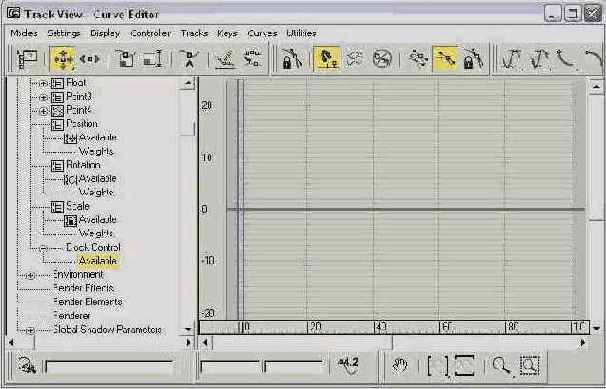Open the Settings menu

coord(64,33)
